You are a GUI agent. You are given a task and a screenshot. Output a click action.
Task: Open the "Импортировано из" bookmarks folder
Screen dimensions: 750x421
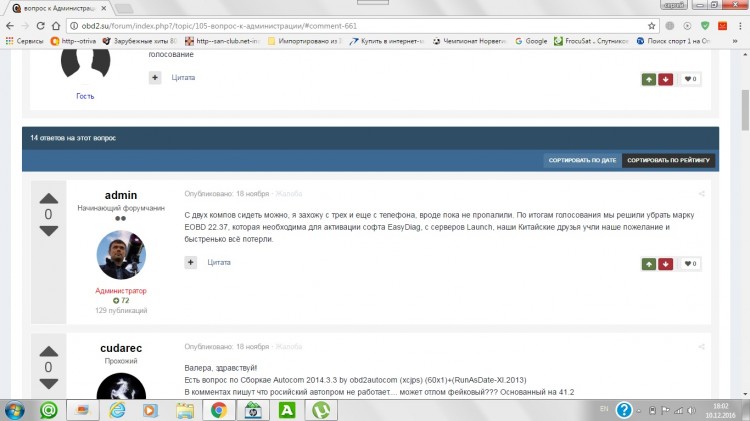tap(305, 41)
